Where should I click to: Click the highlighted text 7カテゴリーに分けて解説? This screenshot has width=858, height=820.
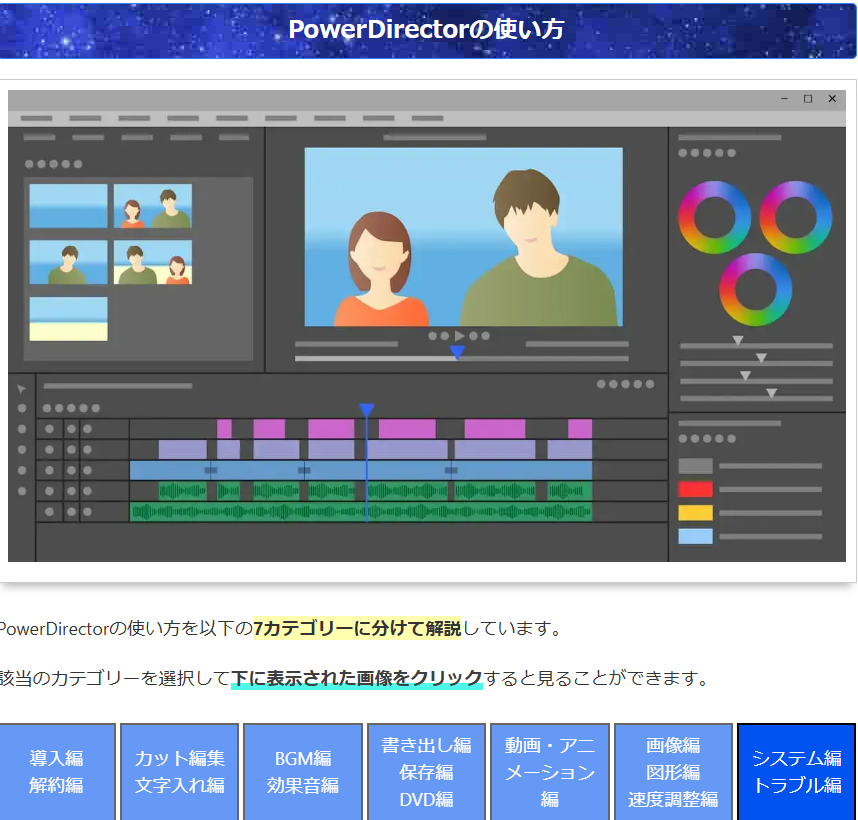(357, 629)
